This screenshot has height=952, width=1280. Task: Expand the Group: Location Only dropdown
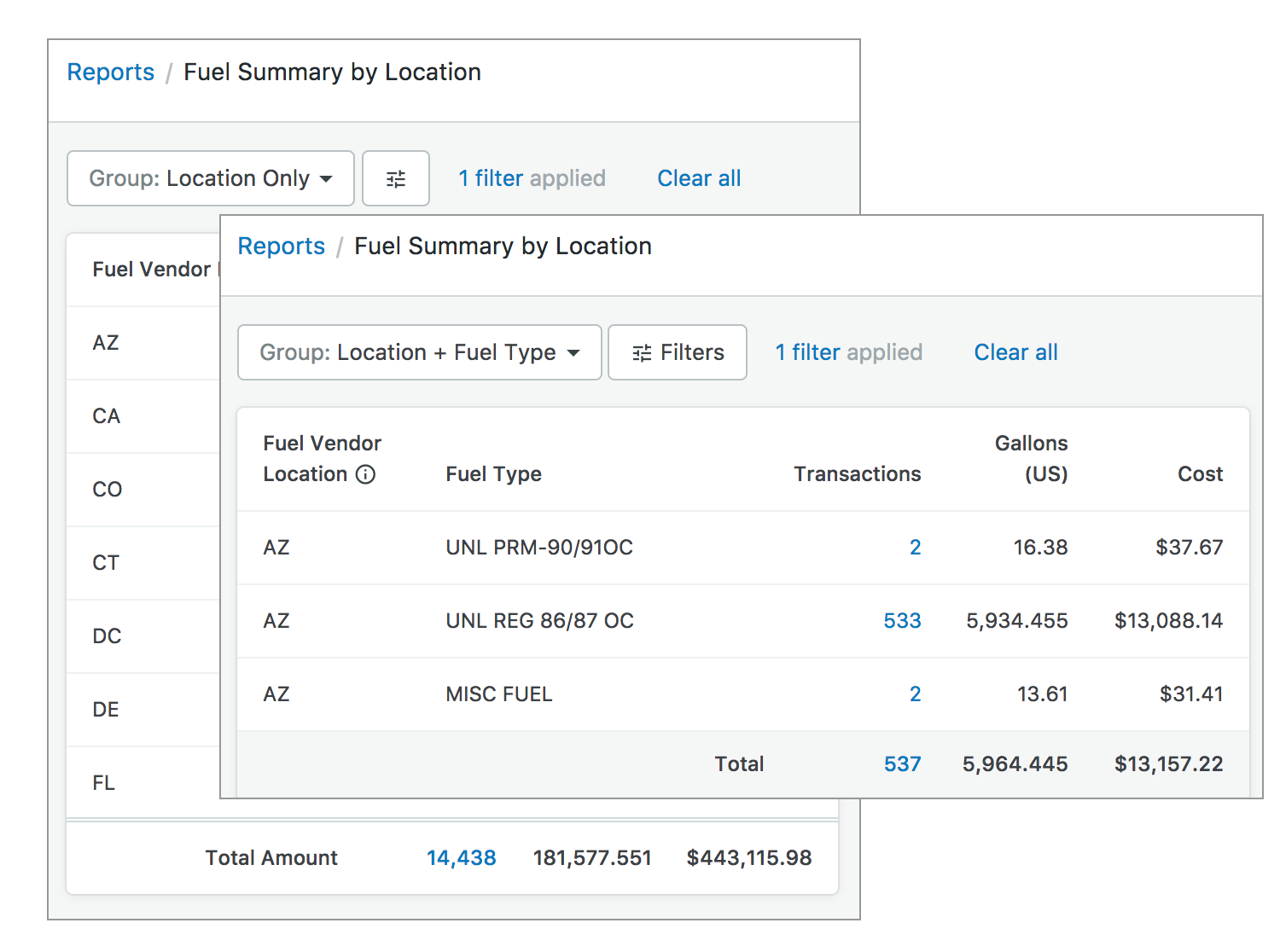click(x=211, y=179)
